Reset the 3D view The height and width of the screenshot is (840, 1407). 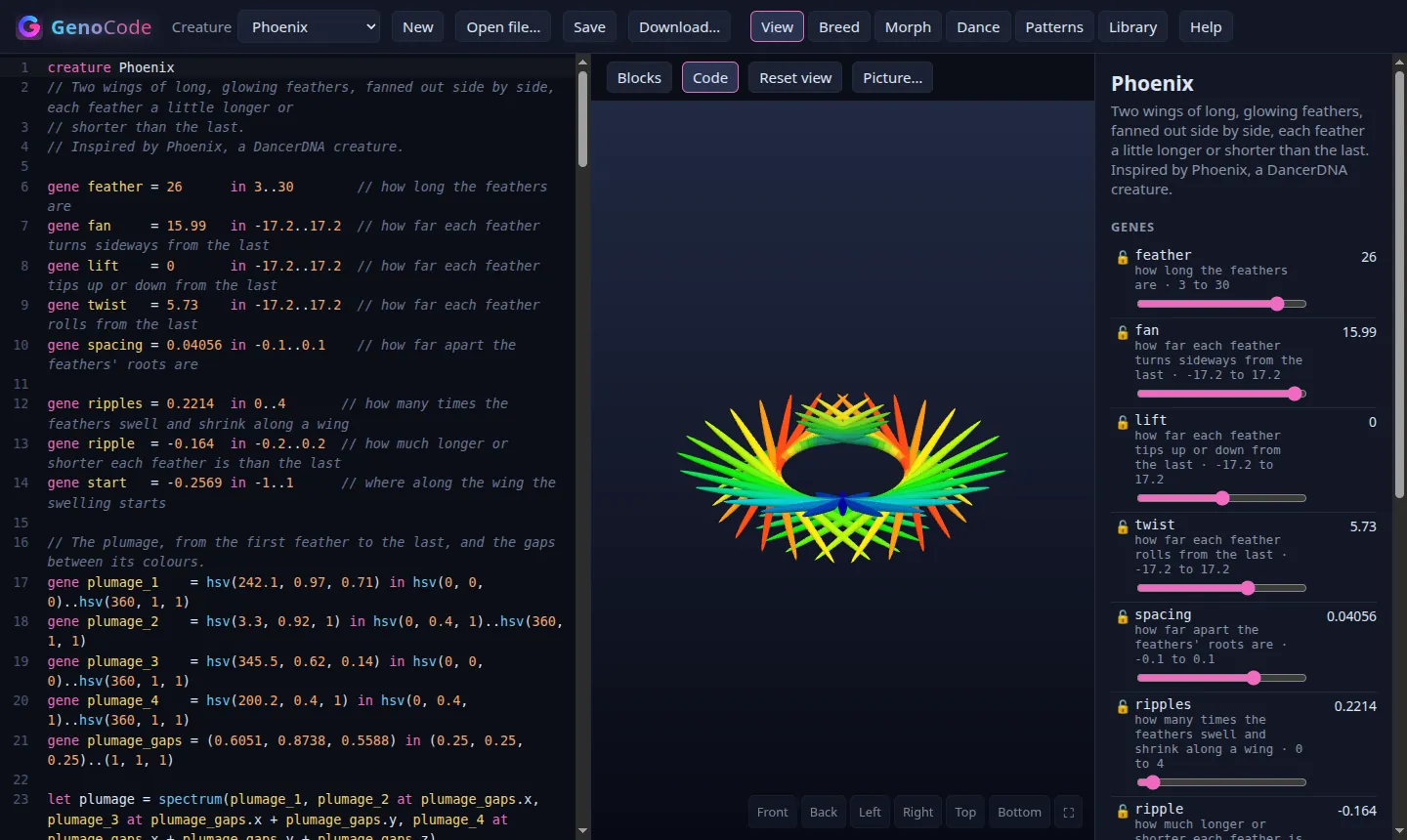pos(795,78)
